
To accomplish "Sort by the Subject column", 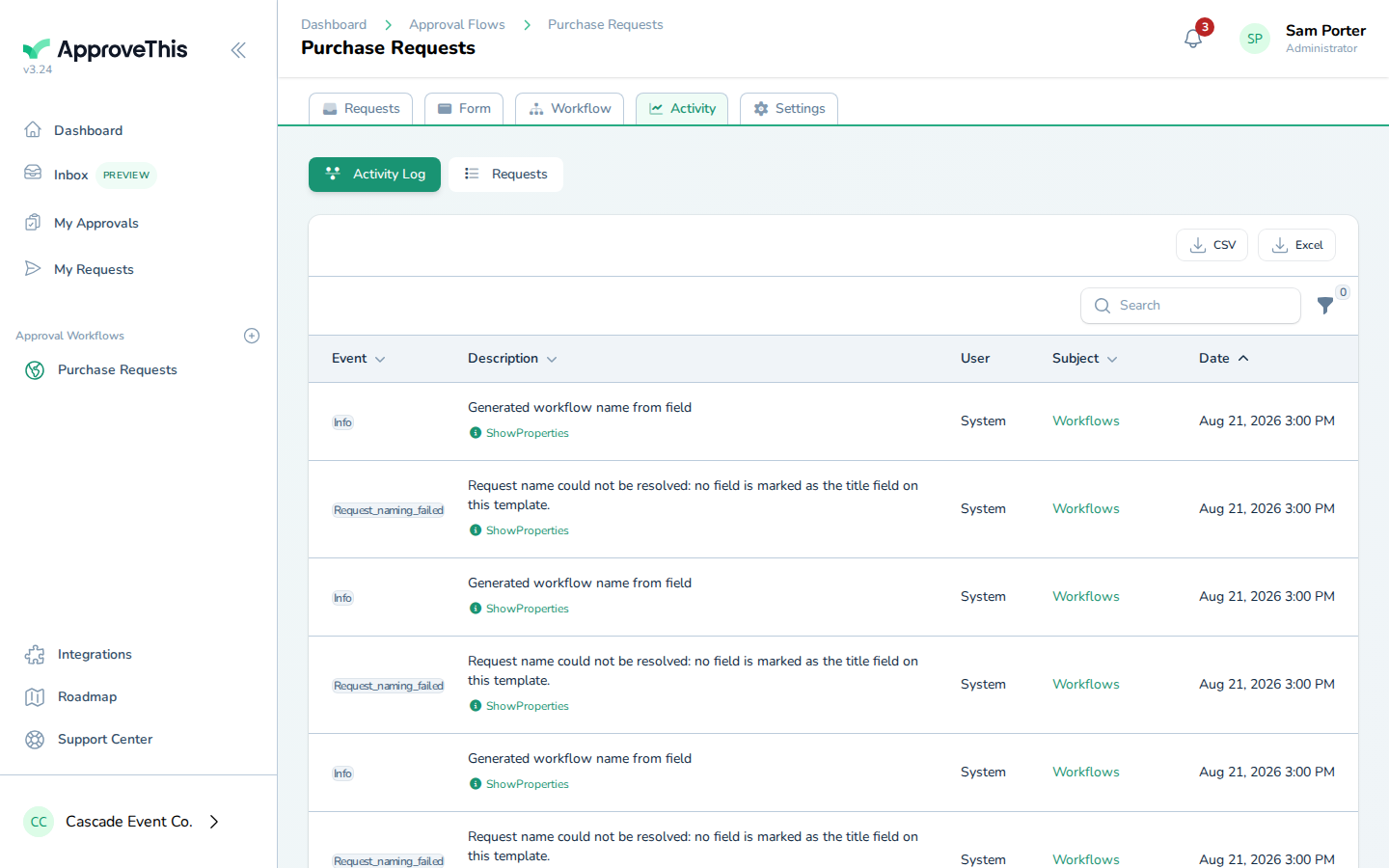I will (1085, 358).
